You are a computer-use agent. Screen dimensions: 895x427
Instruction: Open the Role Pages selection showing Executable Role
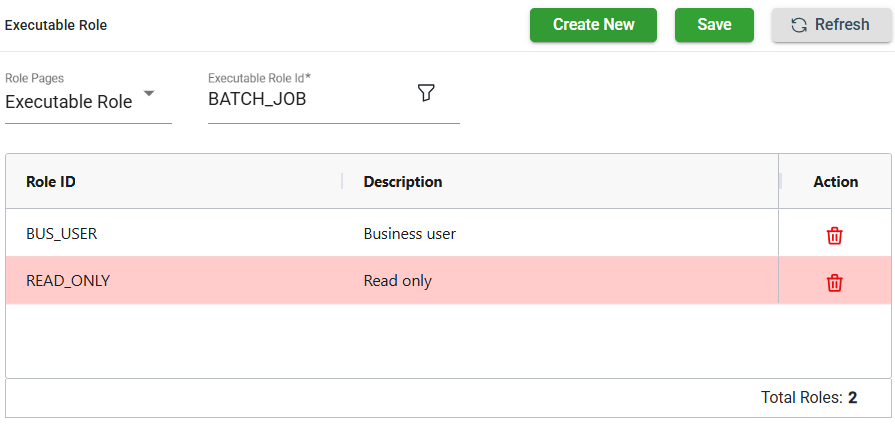[x=70, y=102]
